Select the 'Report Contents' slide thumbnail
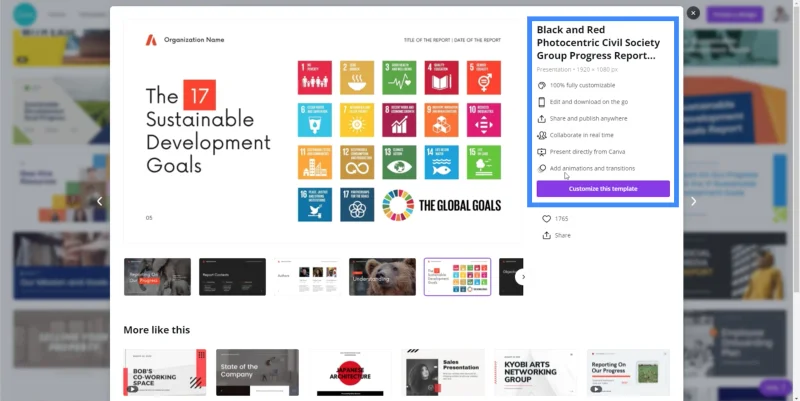This screenshot has width=800, height=401. click(232, 277)
